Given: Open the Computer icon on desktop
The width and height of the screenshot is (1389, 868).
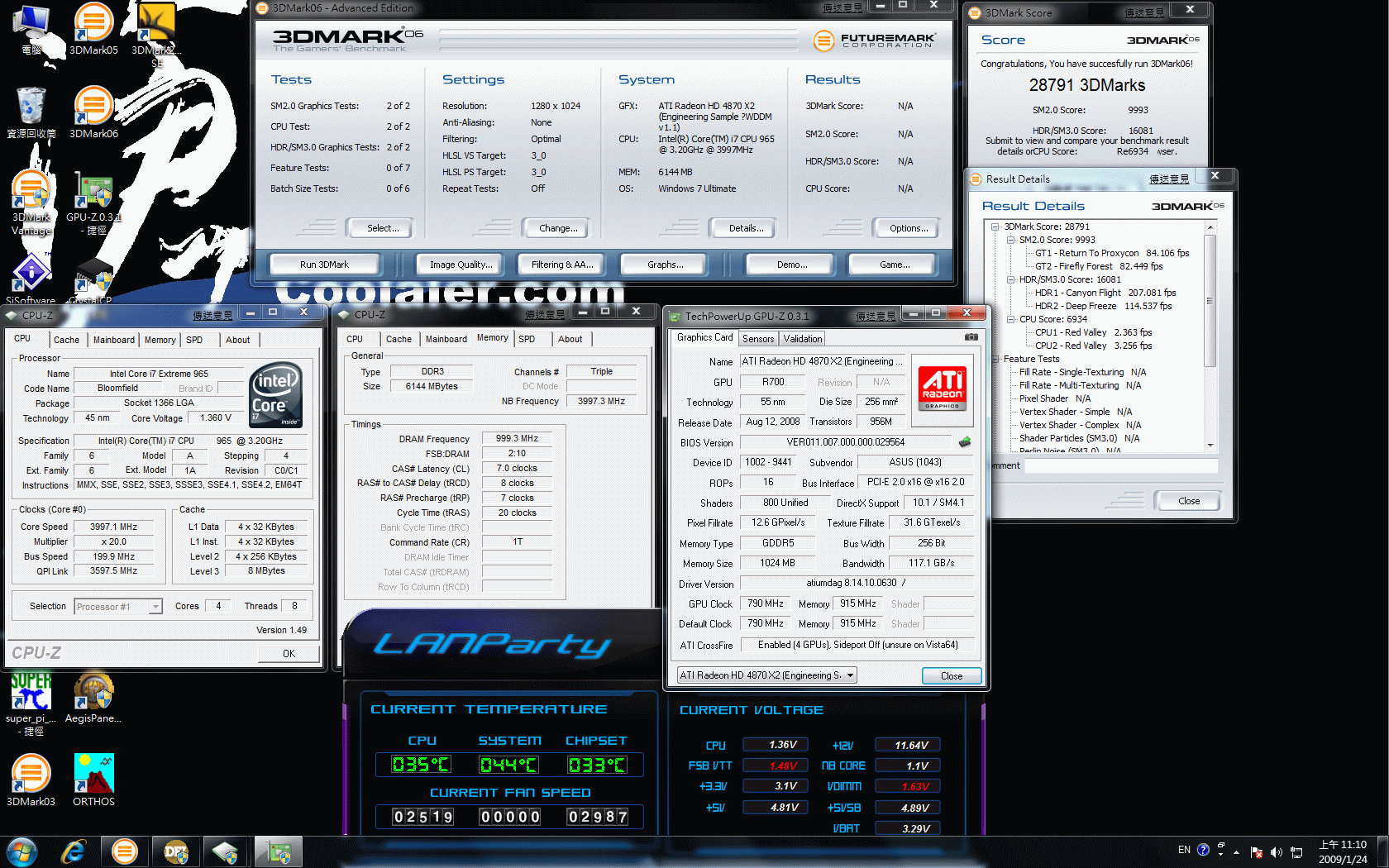Looking at the screenshot, I should (x=31, y=29).
